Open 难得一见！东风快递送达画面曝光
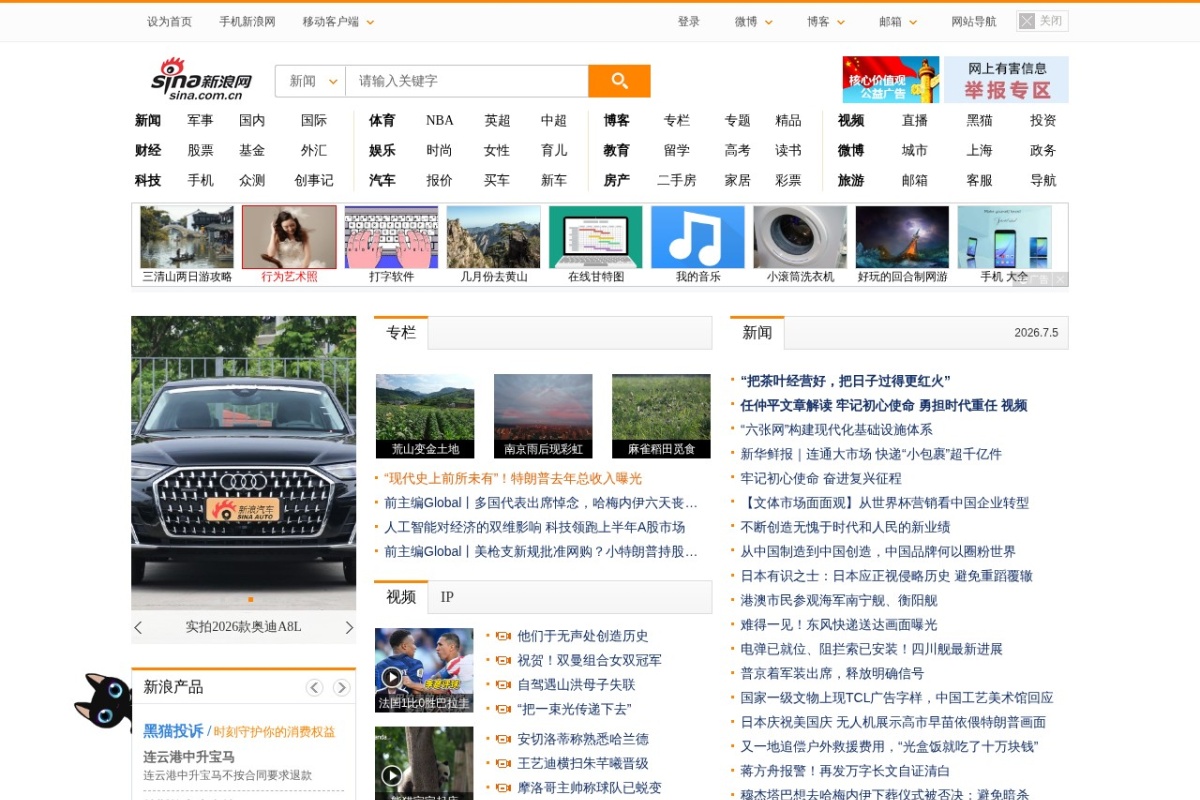This screenshot has width=1200, height=800. [x=838, y=625]
